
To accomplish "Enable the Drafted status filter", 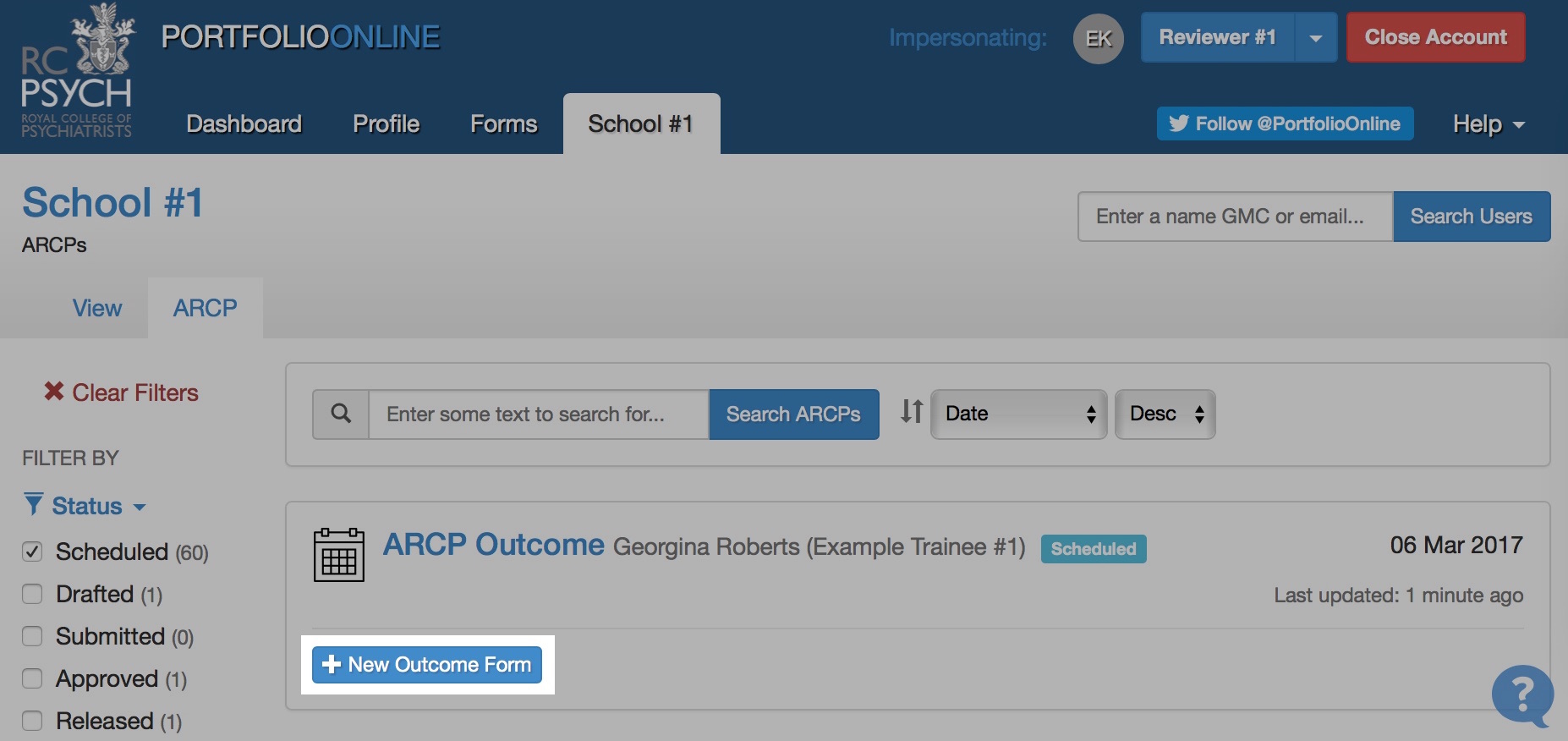I will (32, 594).
